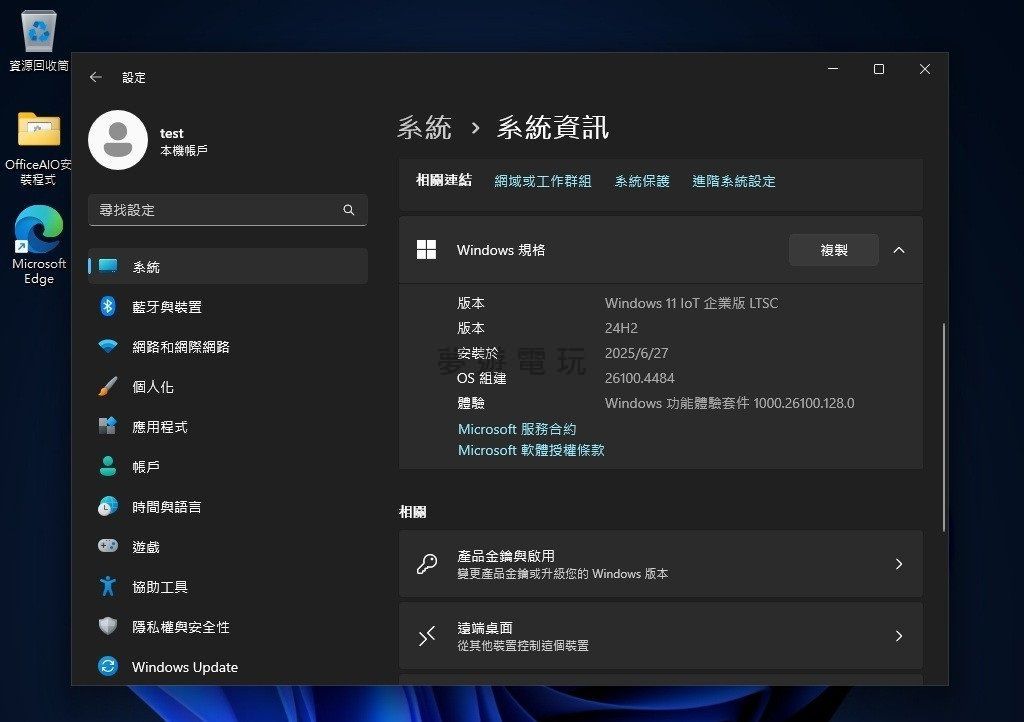Click the globe clock icon for 時間與語言
Image resolution: width=1024 pixels, height=722 pixels.
point(108,506)
